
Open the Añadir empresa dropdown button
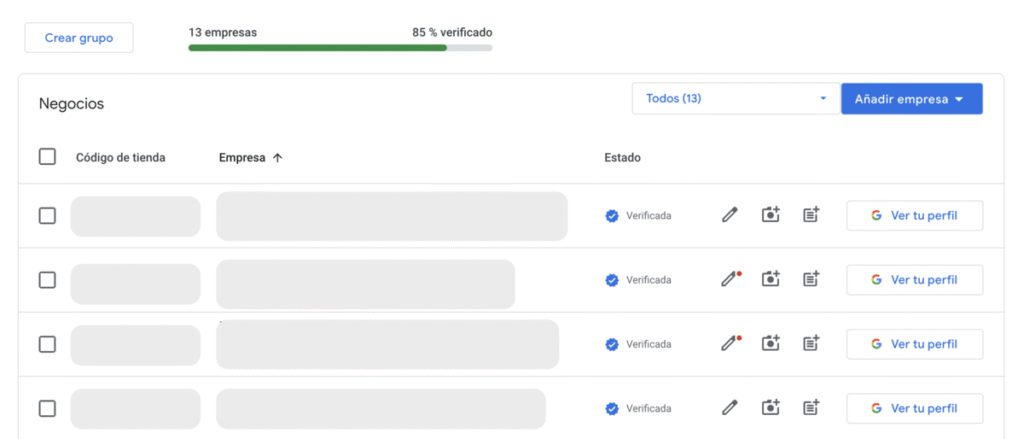point(912,99)
